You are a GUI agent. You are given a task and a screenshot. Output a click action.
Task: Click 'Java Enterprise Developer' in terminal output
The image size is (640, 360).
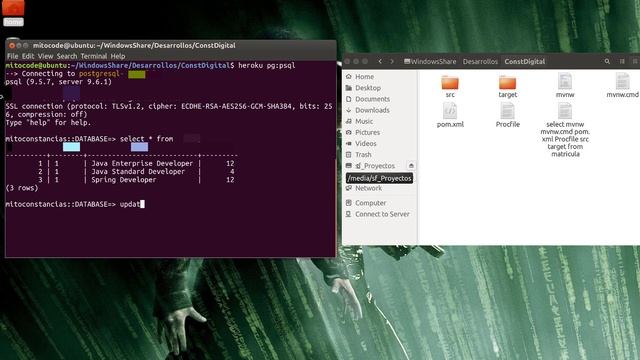[142, 163]
